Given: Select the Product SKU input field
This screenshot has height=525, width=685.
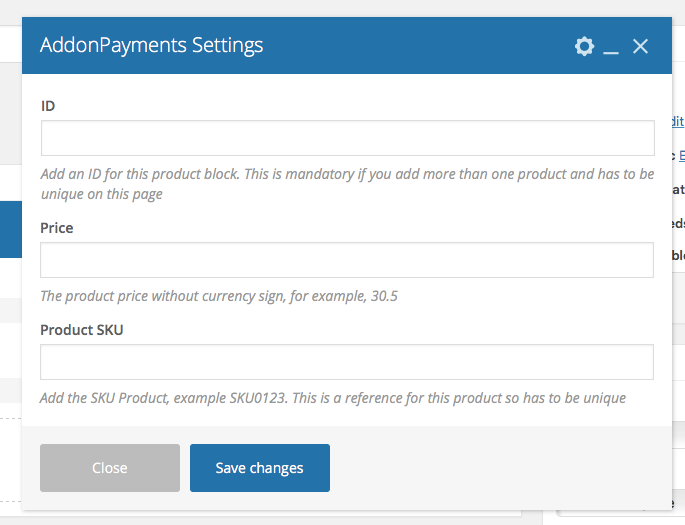Looking at the screenshot, I should point(347,362).
